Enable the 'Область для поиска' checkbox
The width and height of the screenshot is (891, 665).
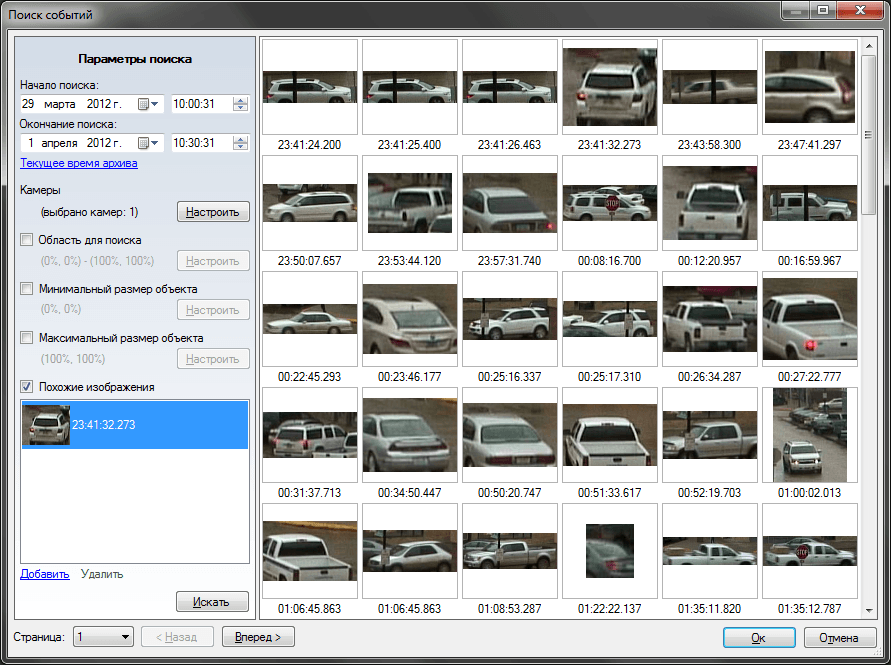coord(27,240)
